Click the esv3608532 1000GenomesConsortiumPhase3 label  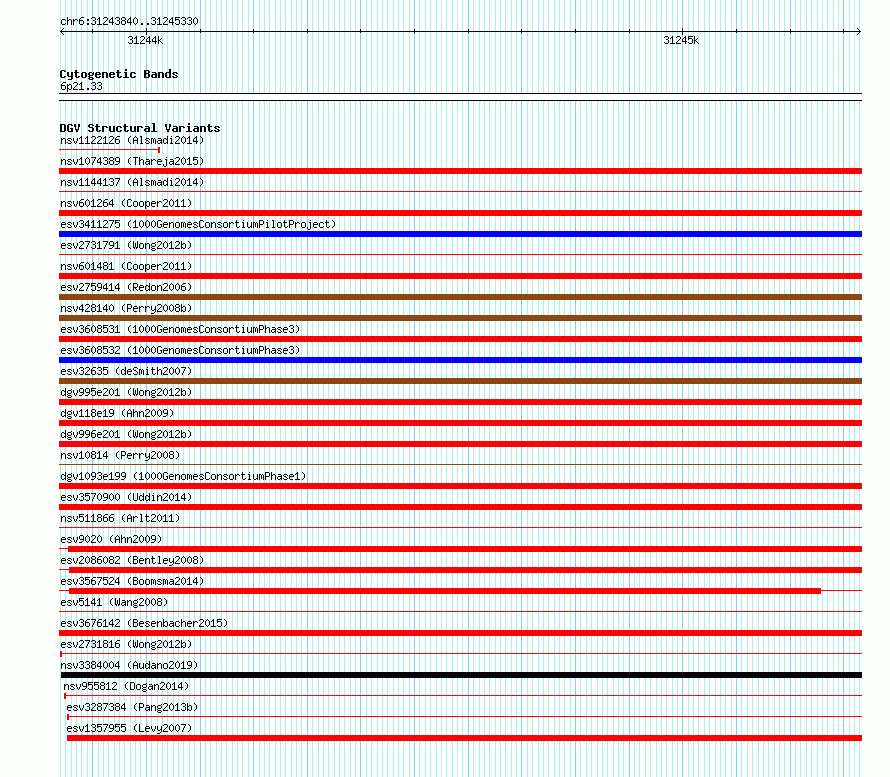(180, 350)
